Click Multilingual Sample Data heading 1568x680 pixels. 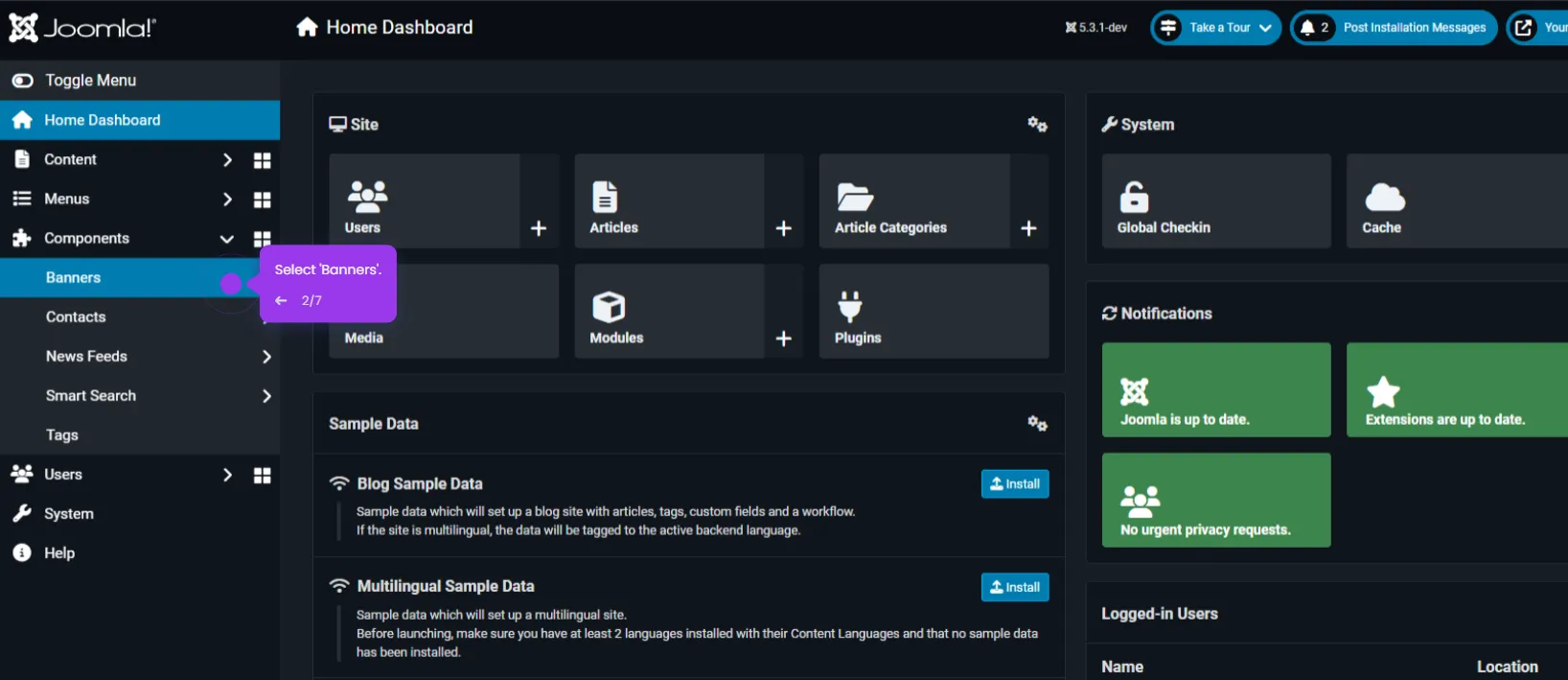point(446,586)
